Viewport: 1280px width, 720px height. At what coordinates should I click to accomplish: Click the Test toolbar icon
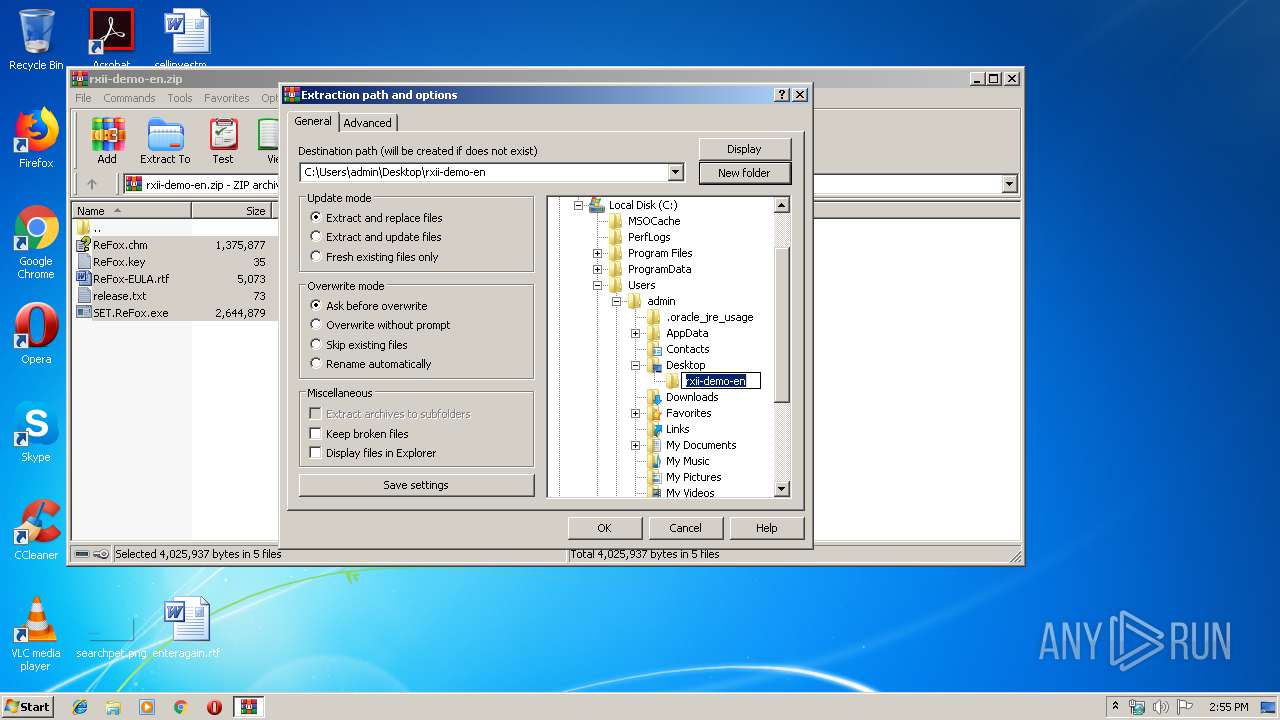click(x=223, y=140)
